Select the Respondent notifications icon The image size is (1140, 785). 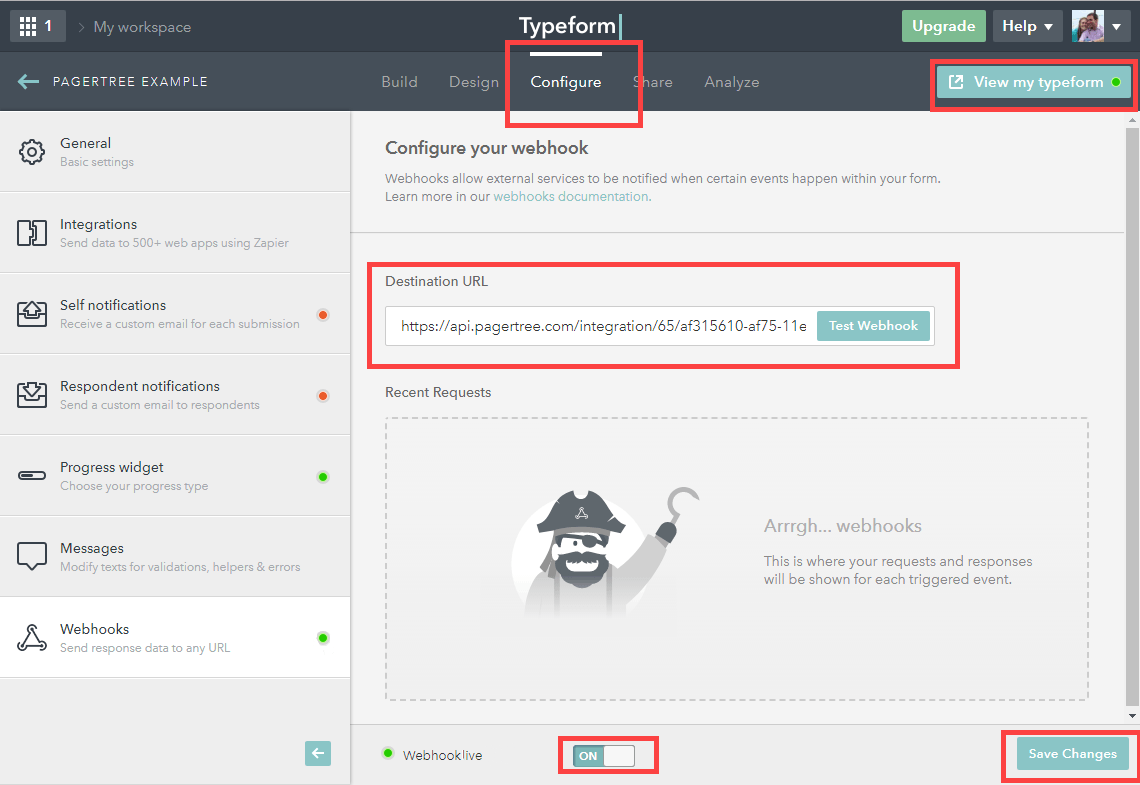[x=32, y=395]
